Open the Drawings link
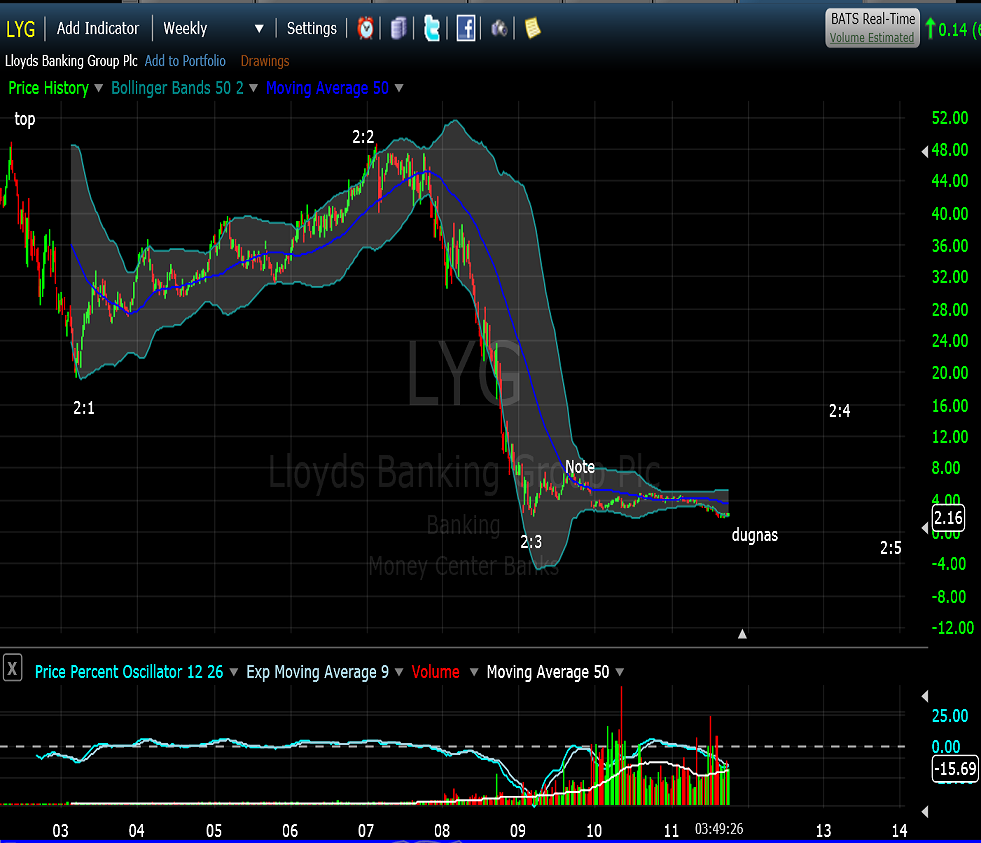This screenshot has height=843, width=981. point(265,61)
